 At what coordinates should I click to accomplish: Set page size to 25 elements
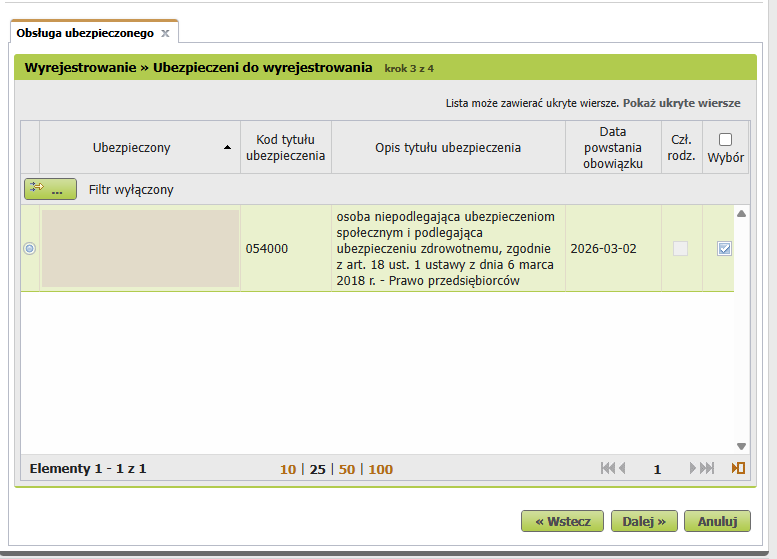(318, 469)
